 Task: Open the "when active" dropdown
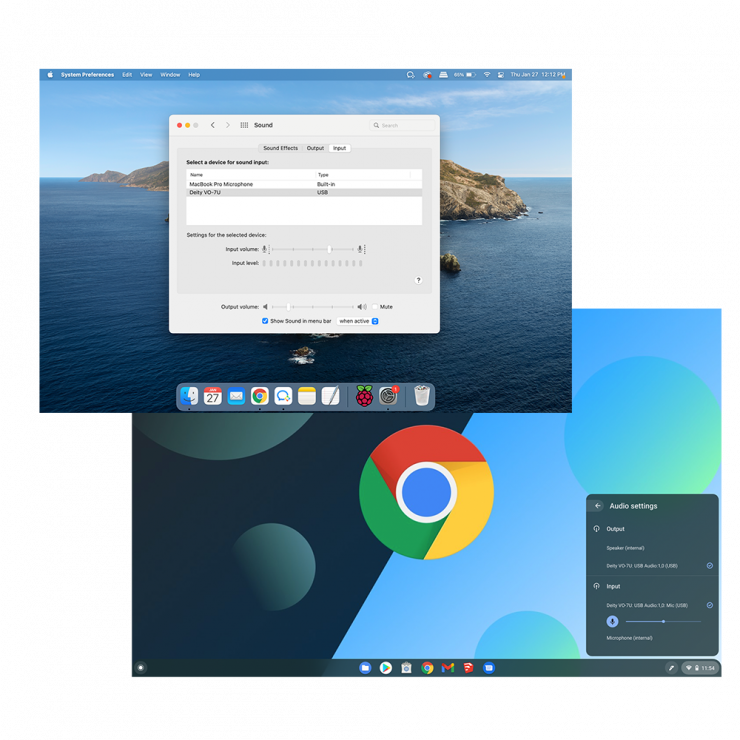pyautogui.click(x=358, y=321)
